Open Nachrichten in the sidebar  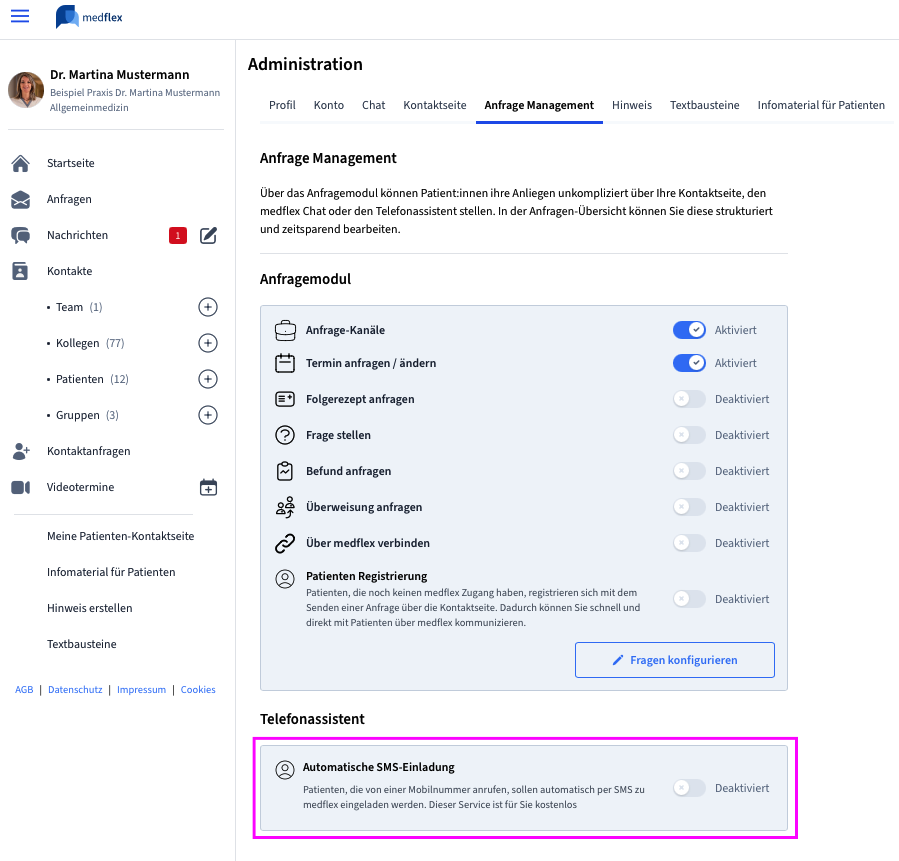(77, 236)
